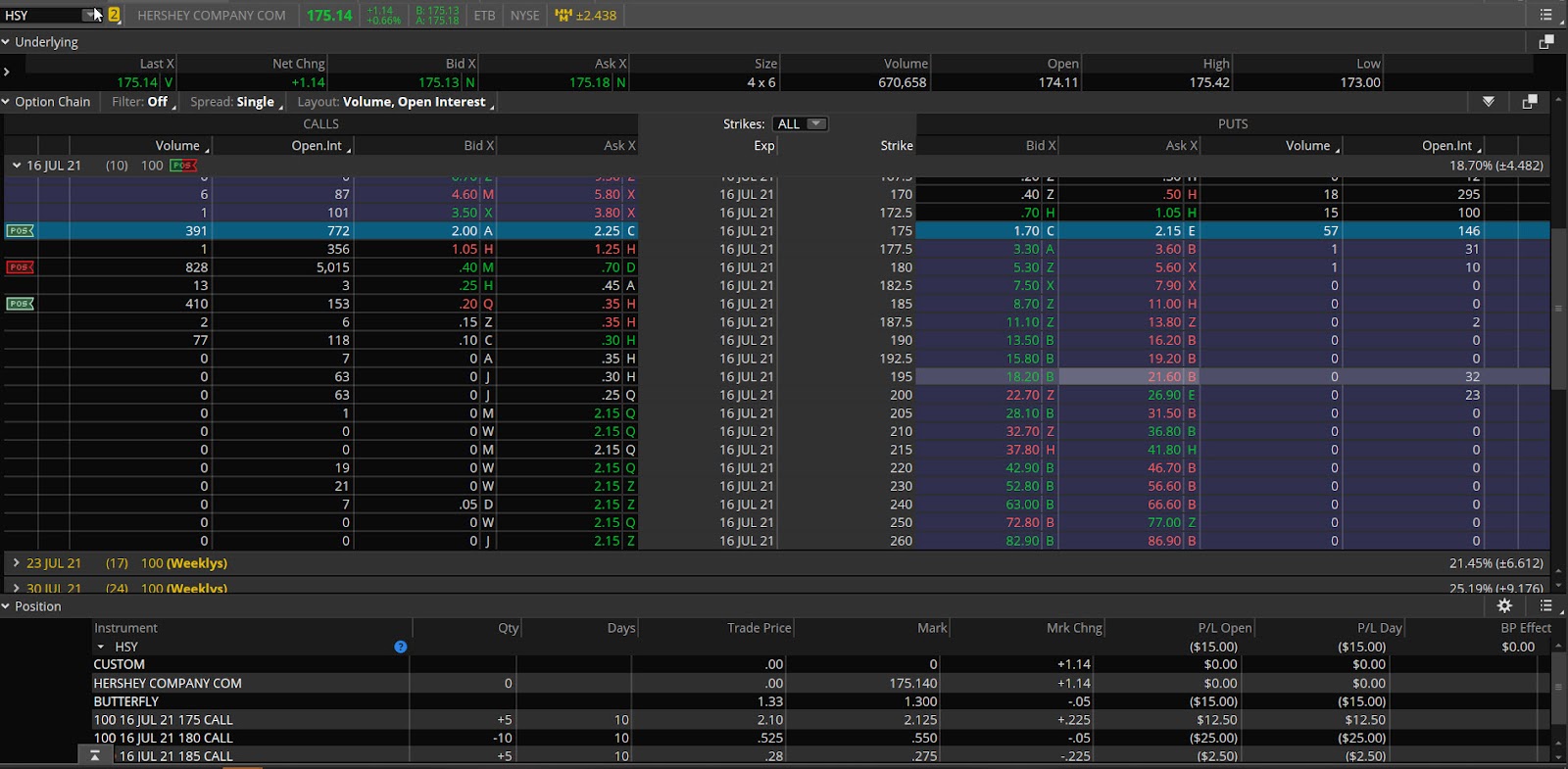Screen dimensions: 1568x769
Task: Open the Position settings gear icon
Action: tap(1504, 605)
